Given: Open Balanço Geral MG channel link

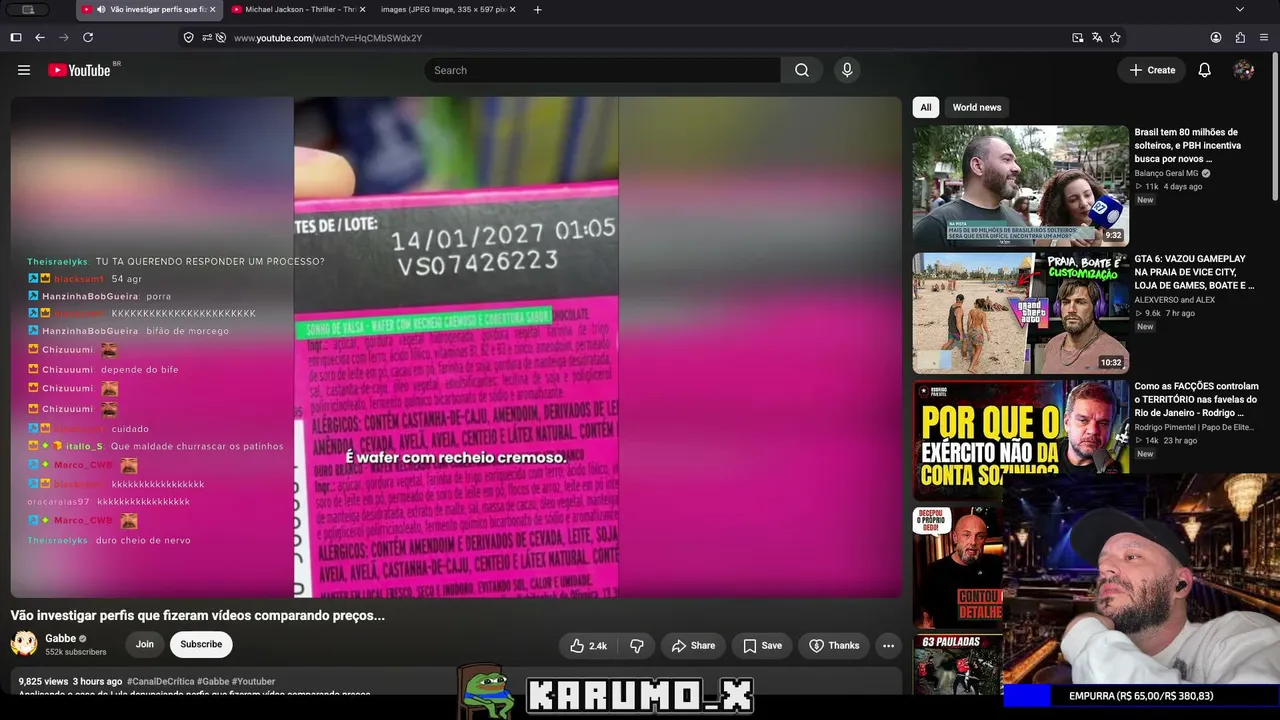Looking at the screenshot, I should tap(1166, 173).
